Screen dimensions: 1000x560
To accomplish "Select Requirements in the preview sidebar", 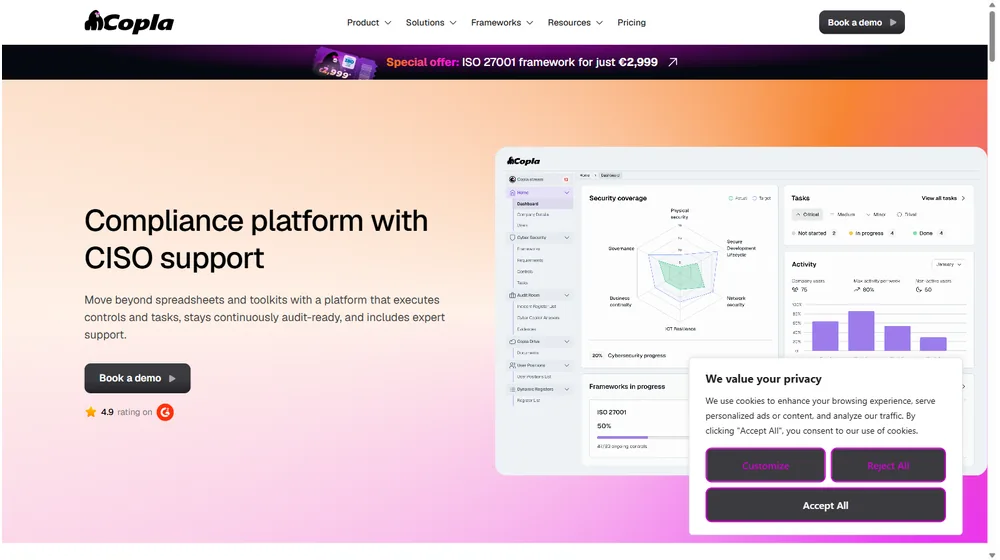I will point(530,260).
